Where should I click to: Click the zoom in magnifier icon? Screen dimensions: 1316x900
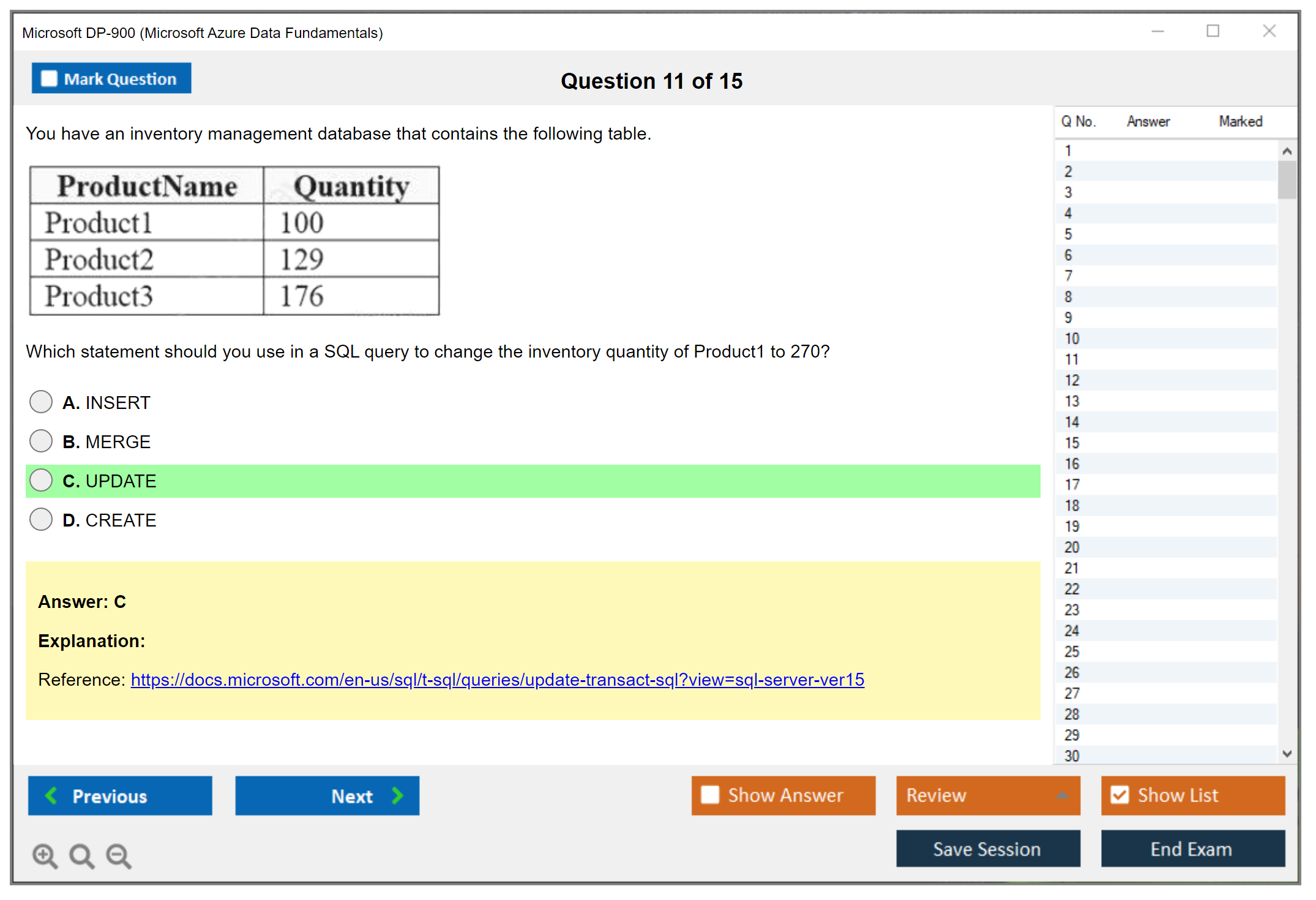45,855
